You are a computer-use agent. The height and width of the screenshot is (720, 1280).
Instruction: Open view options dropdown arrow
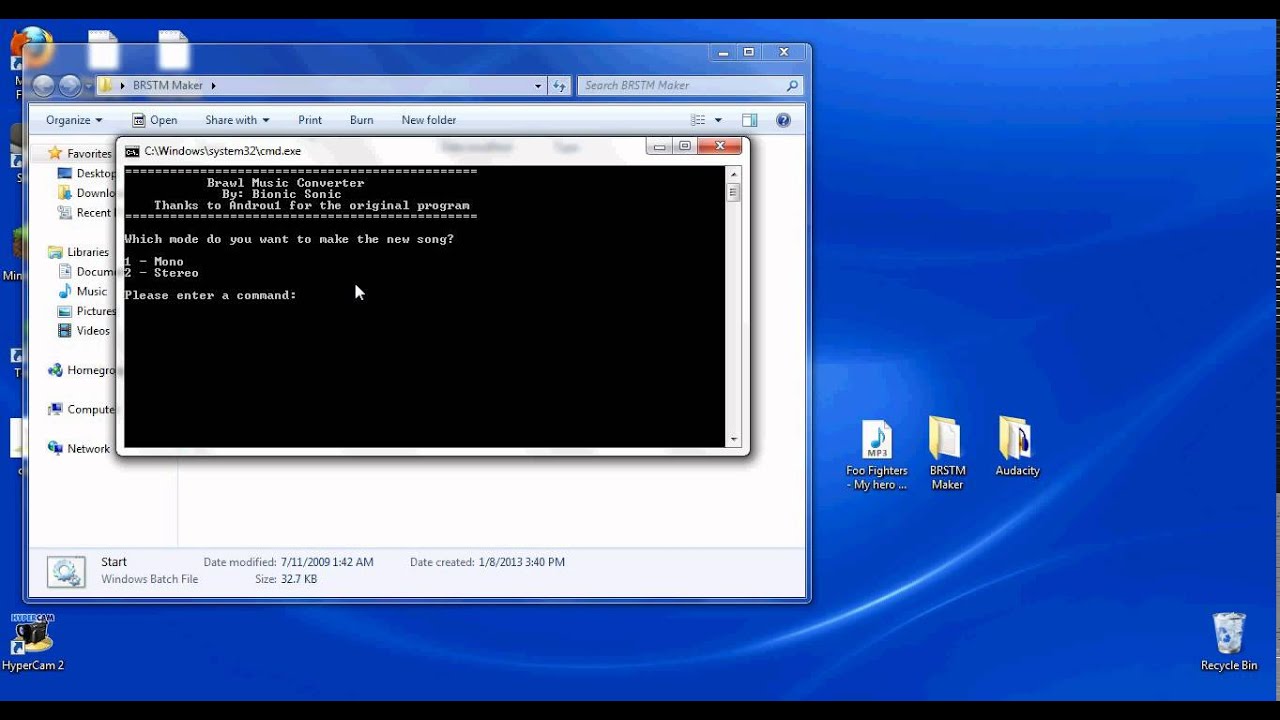[x=718, y=120]
